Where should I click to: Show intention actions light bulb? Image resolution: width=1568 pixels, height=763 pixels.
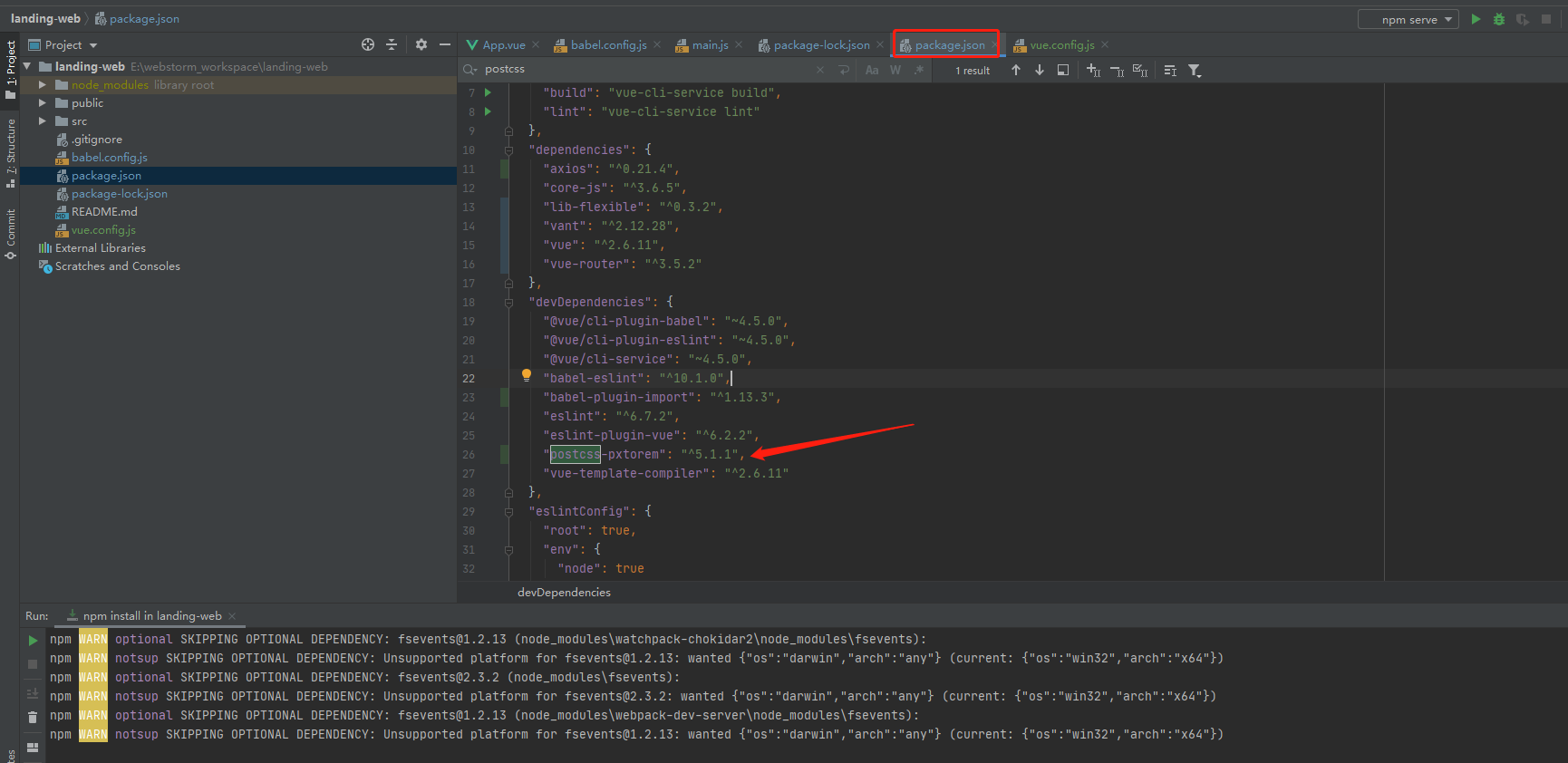pyautogui.click(x=527, y=376)
